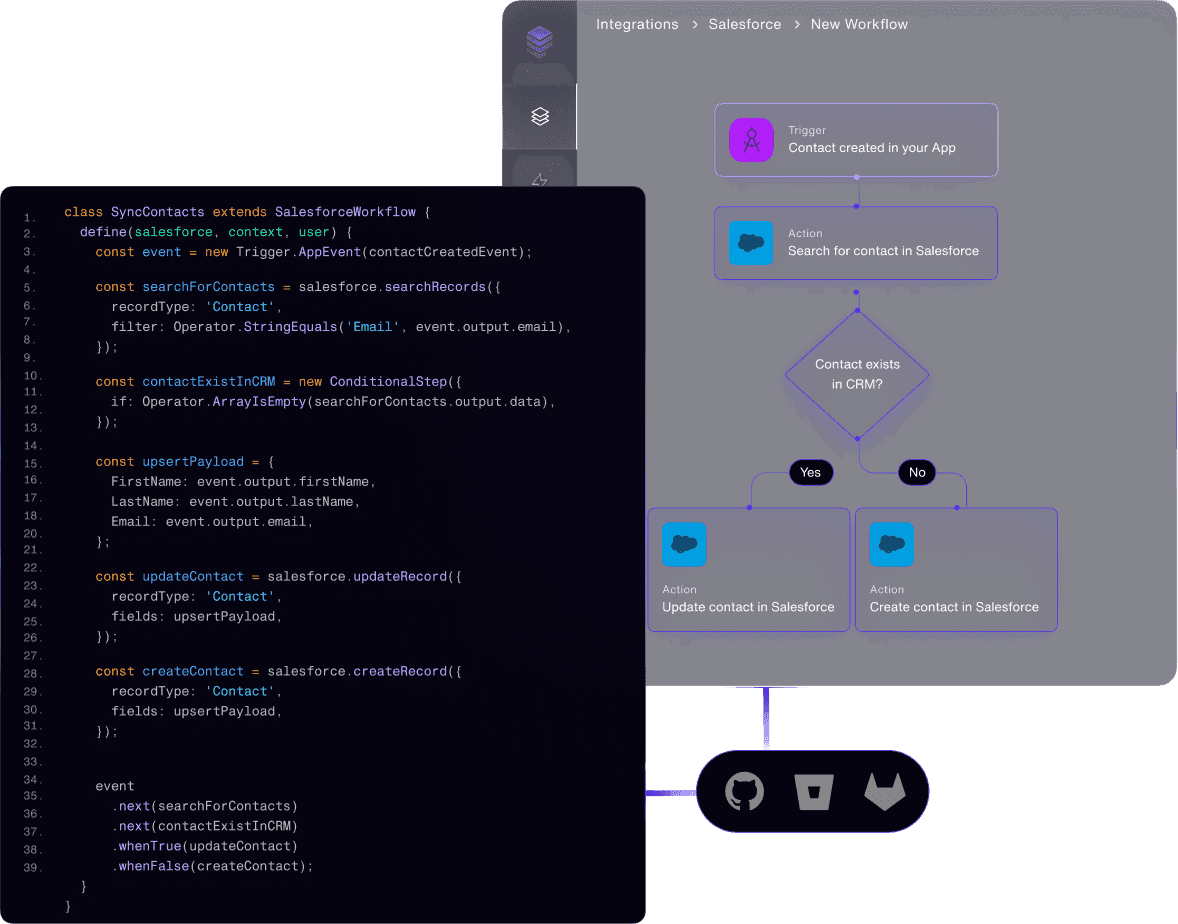Open the Salesforce breadcrumb link
This screenshot has width=1178, height=924.
[745, 24]
